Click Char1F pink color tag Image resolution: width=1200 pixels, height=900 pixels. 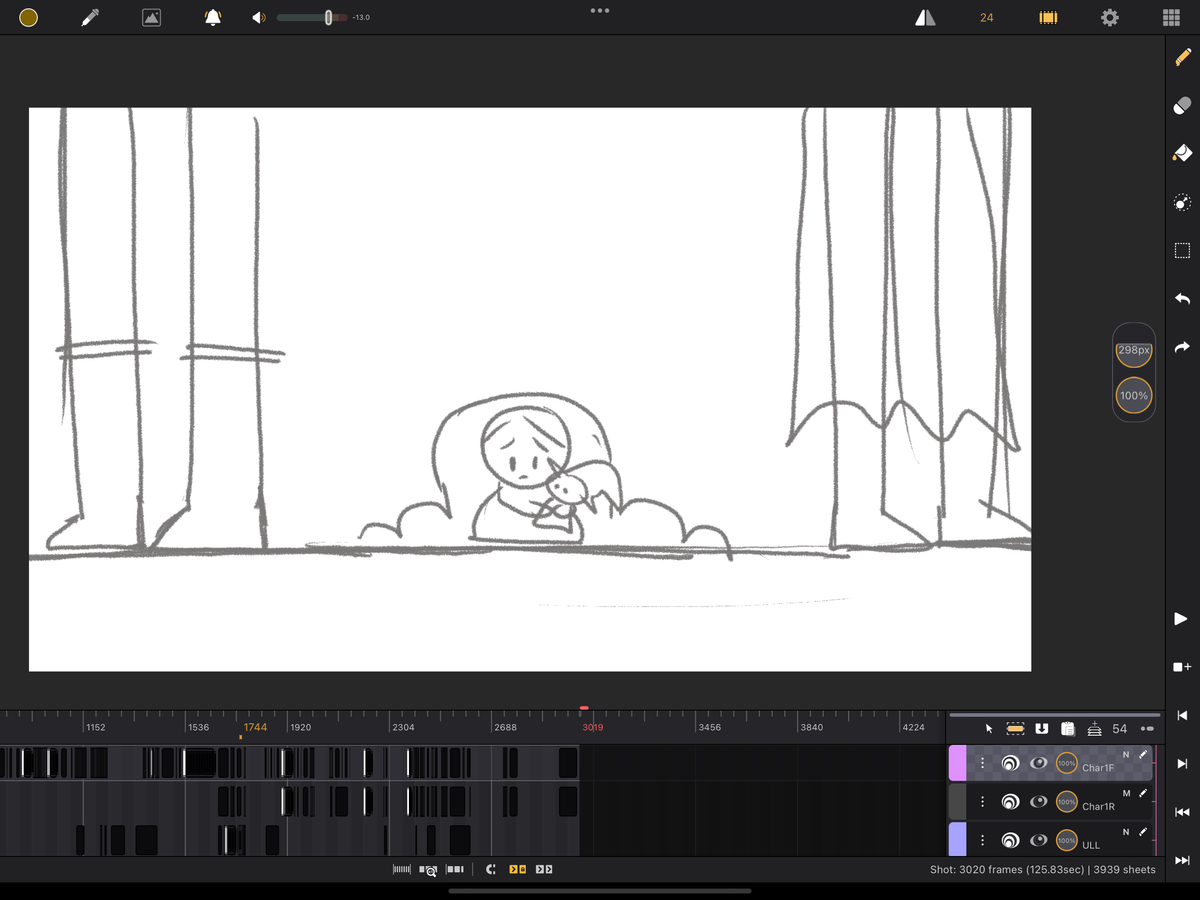click(x=957, y=763)
